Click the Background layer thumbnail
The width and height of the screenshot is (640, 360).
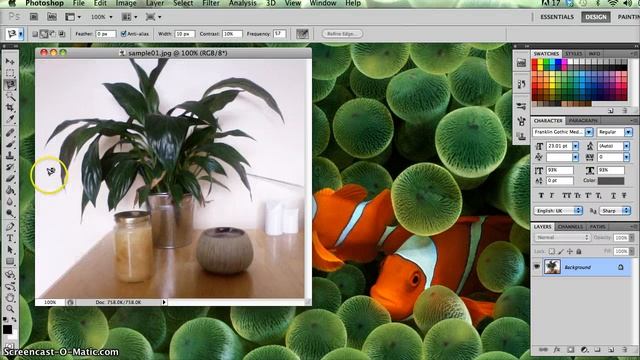[552, 267]
